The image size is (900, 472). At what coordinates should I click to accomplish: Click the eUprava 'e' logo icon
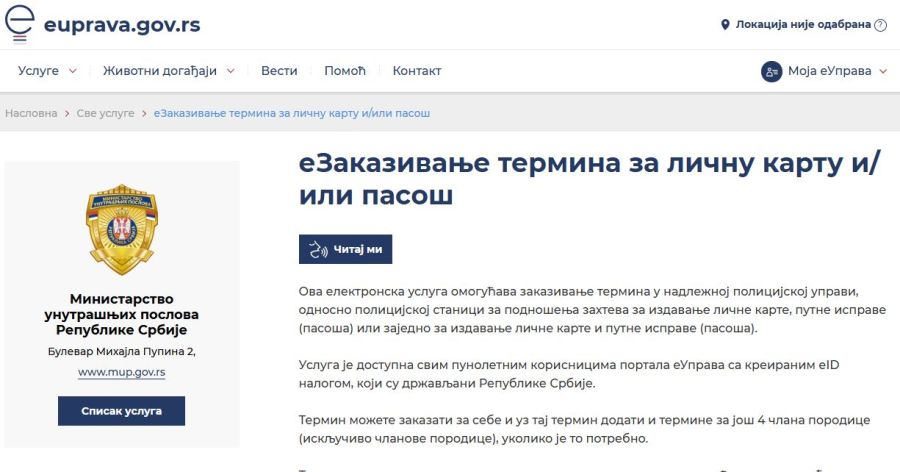[20, 24]
